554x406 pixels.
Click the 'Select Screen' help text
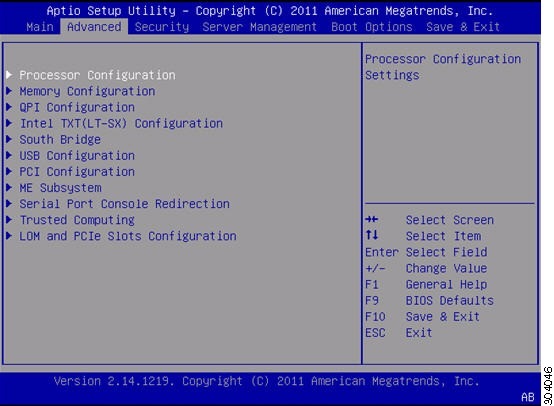(450, 220)
